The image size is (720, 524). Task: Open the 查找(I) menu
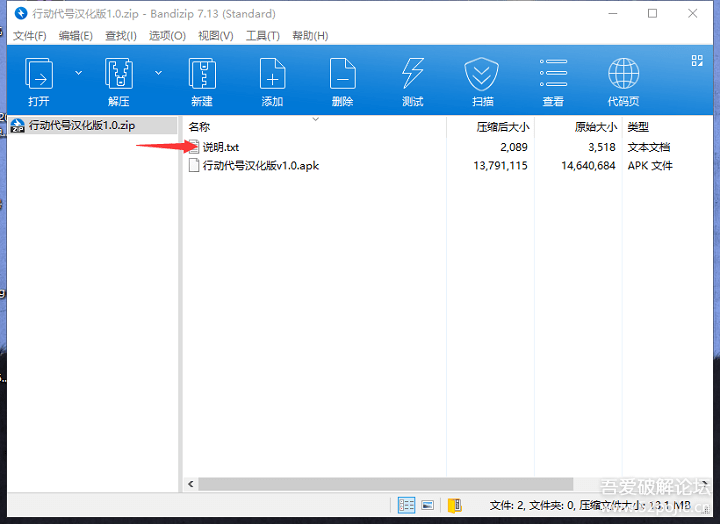click(121, 36)
